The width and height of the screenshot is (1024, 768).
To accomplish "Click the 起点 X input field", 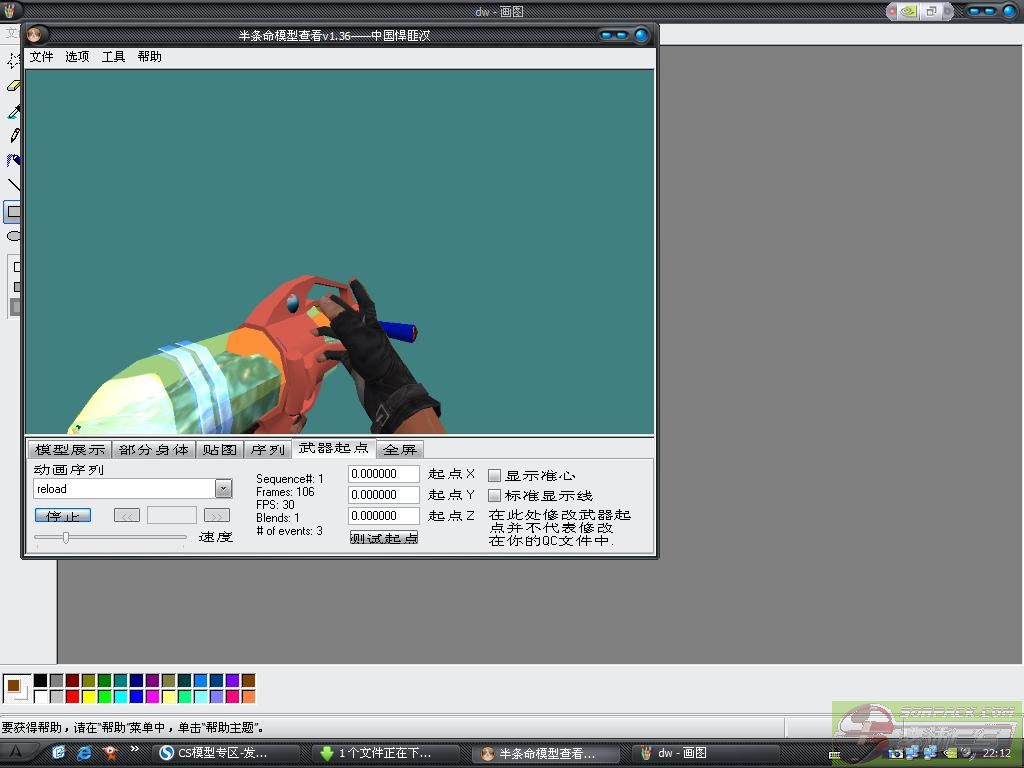I will click(383, 474).
